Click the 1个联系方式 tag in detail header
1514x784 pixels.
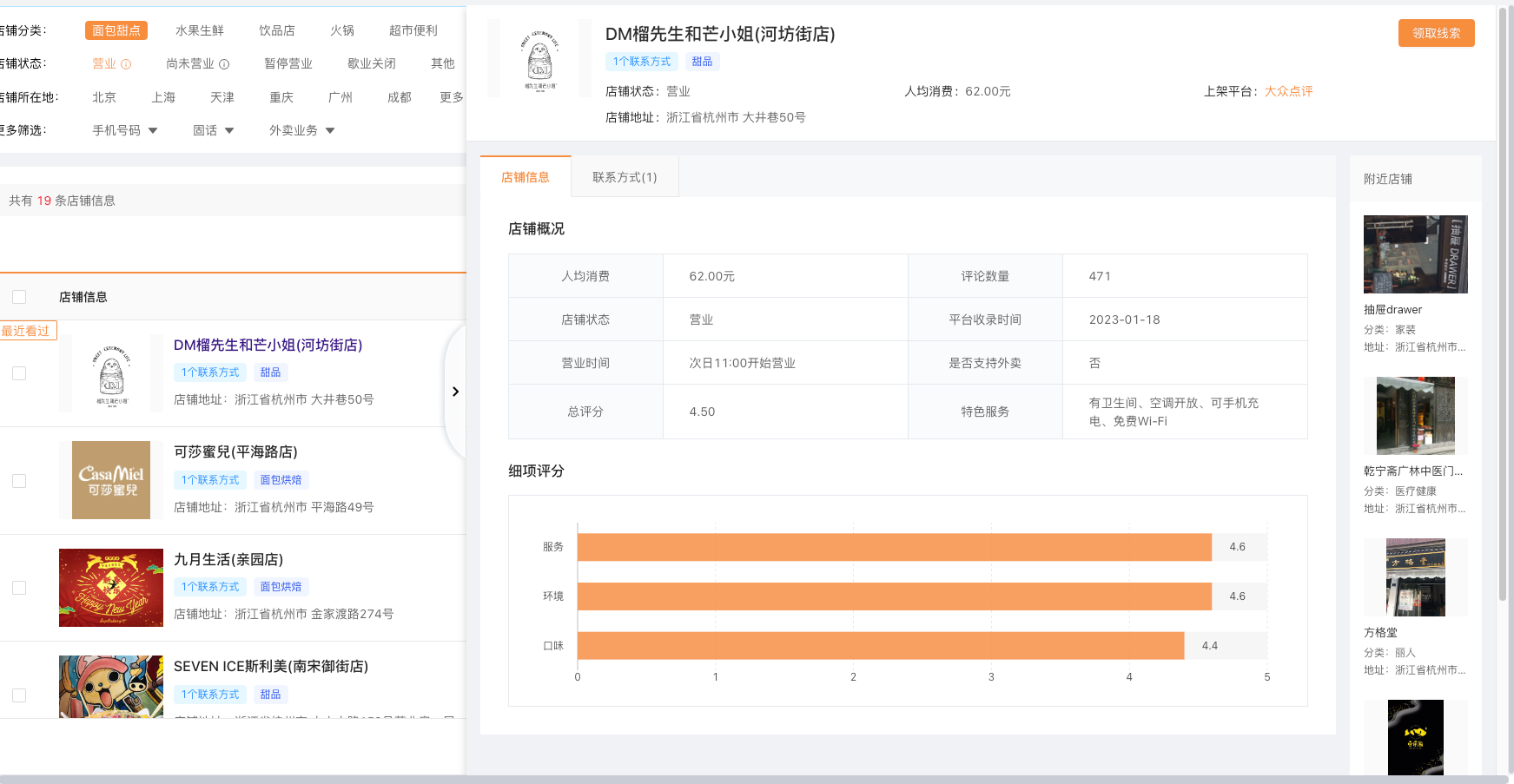(642, 62)
